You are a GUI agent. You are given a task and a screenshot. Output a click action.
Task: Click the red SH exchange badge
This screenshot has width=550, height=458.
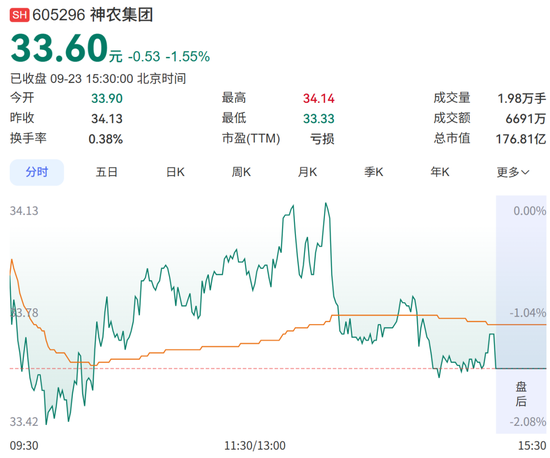tap(19, 15)
